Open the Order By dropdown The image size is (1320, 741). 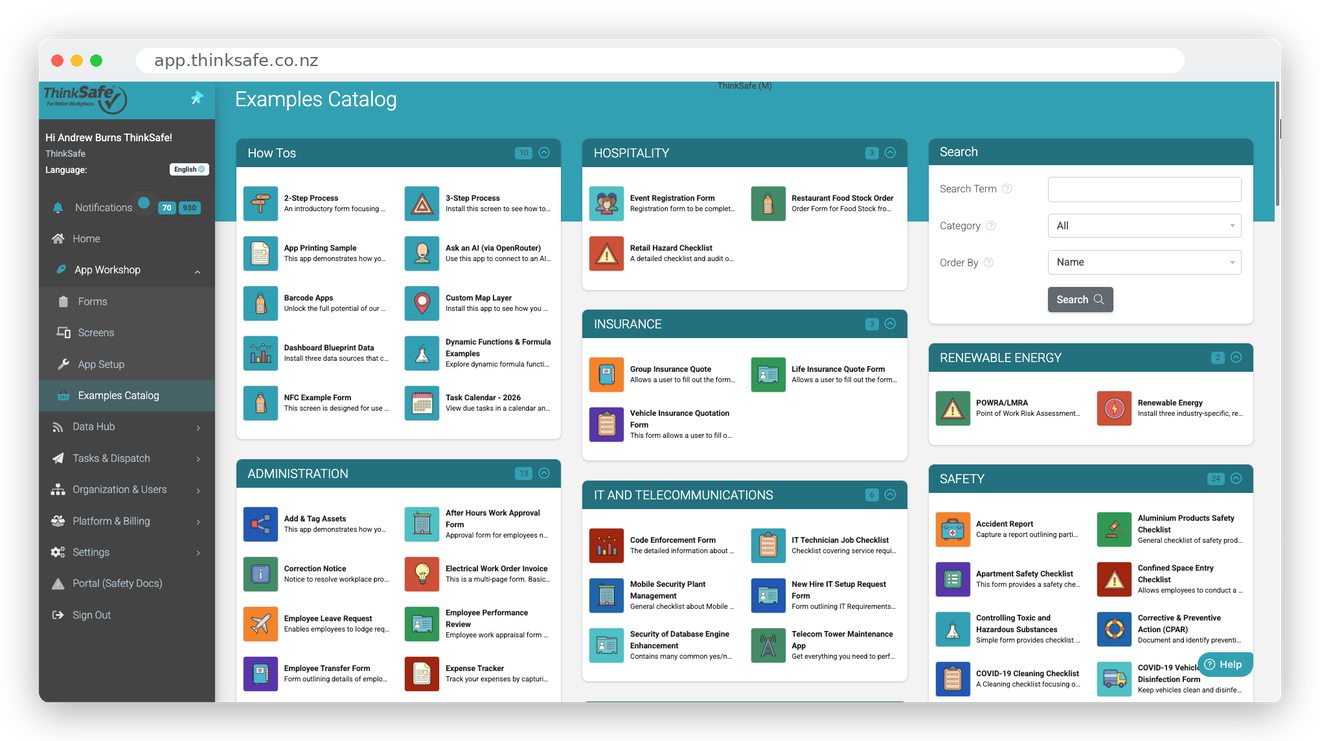[1144, 262]
